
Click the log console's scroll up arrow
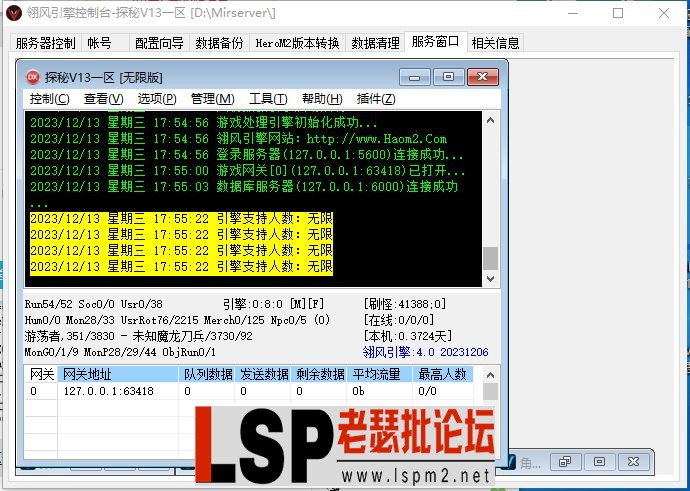coord(491,120)
